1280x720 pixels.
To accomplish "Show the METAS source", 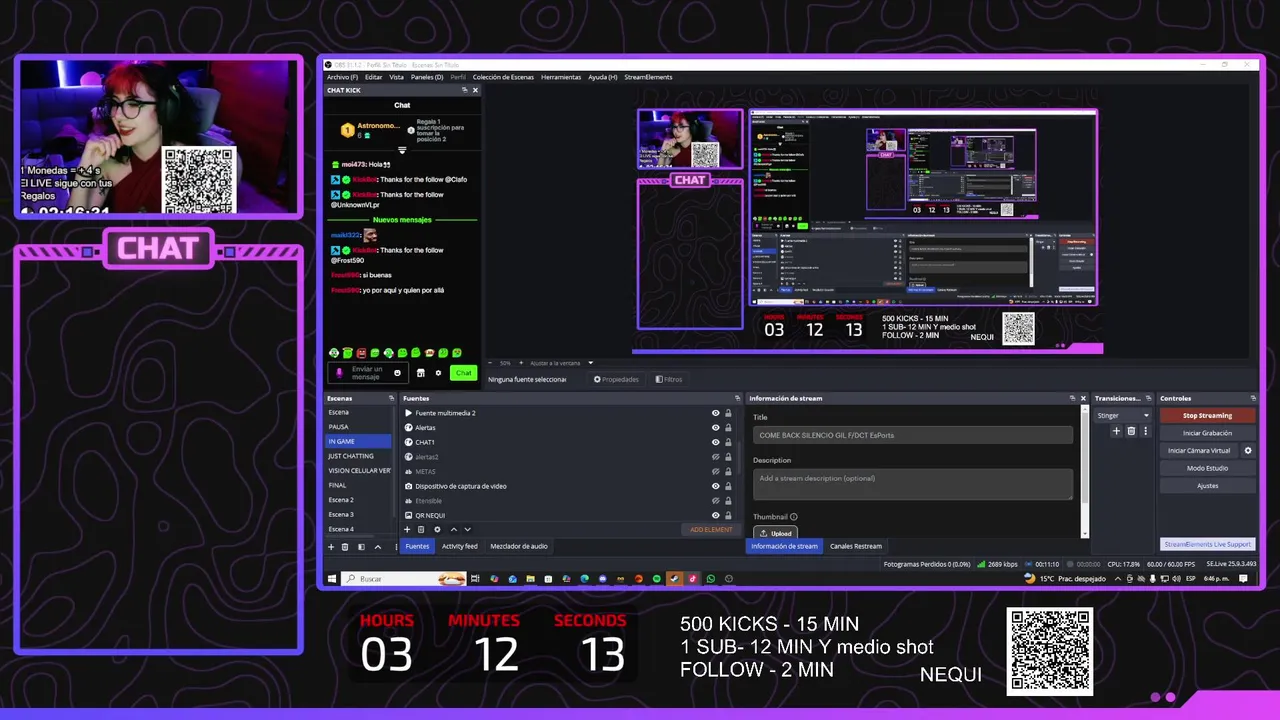I will [715, 471].
